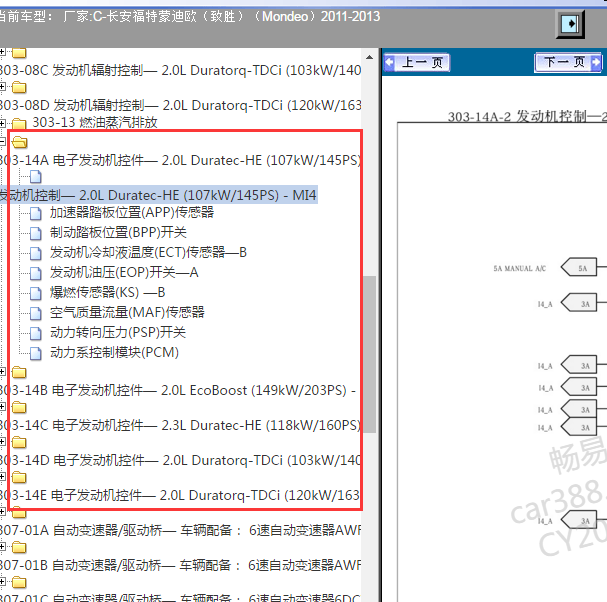Click the diagram title 303-14A-2 发动机控制

click(527, 116)
